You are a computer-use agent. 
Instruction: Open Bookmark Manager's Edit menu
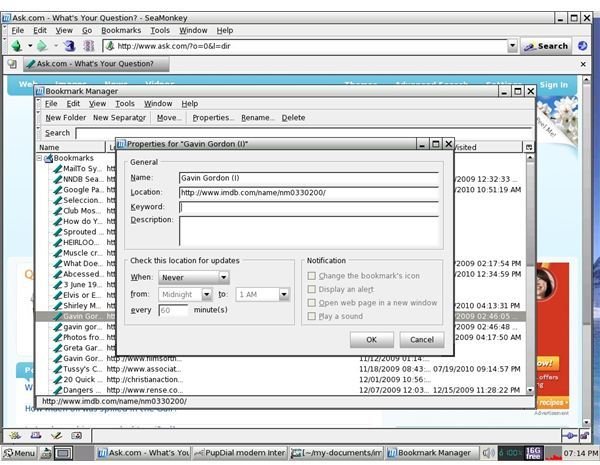[73, 104]
